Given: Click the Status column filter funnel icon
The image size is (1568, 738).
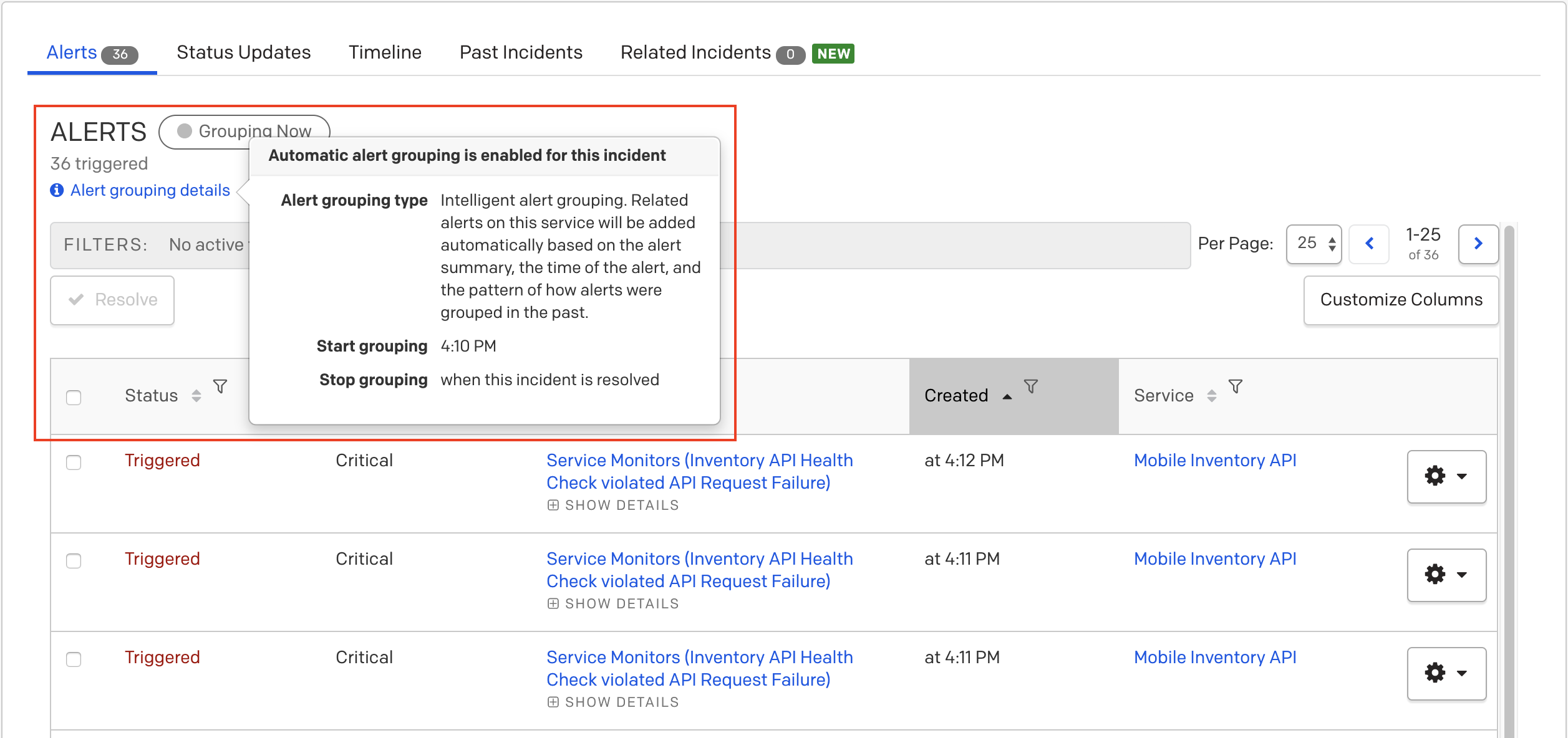Looking at the screenshot, I should pos(220,386).
